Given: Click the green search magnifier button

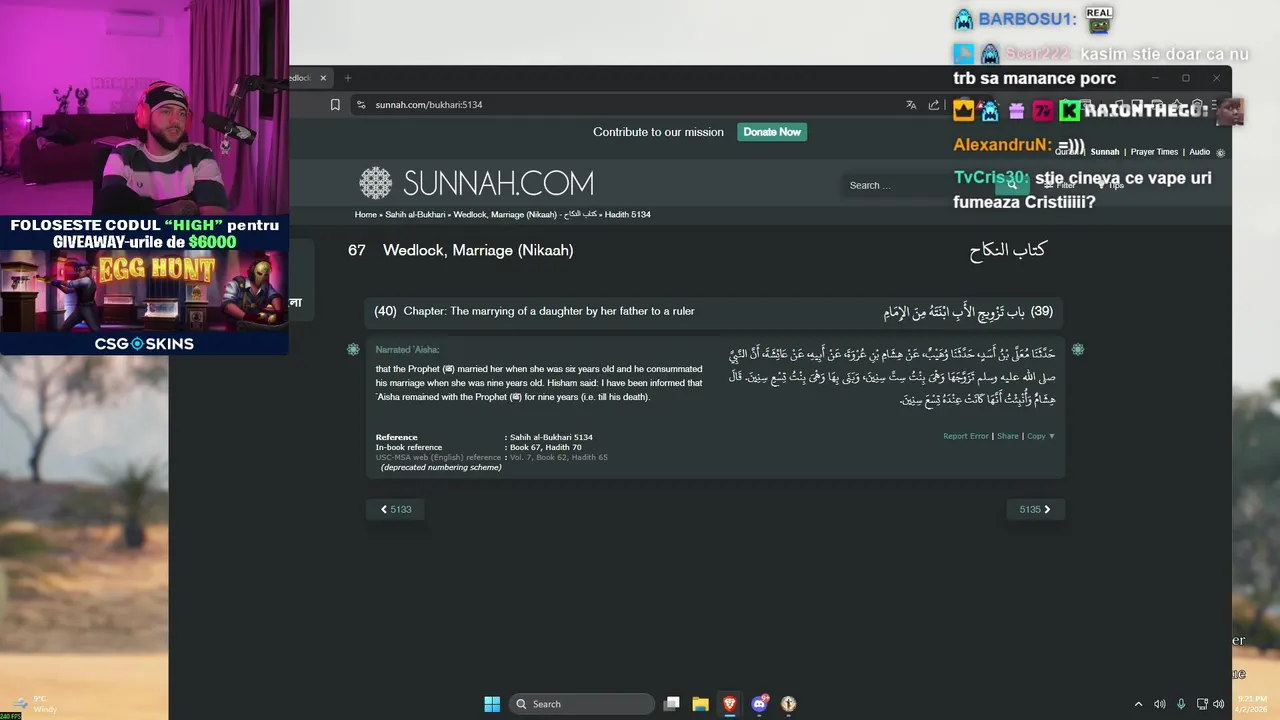Looking at the screenshot, I should click(x=1012, y=185).
